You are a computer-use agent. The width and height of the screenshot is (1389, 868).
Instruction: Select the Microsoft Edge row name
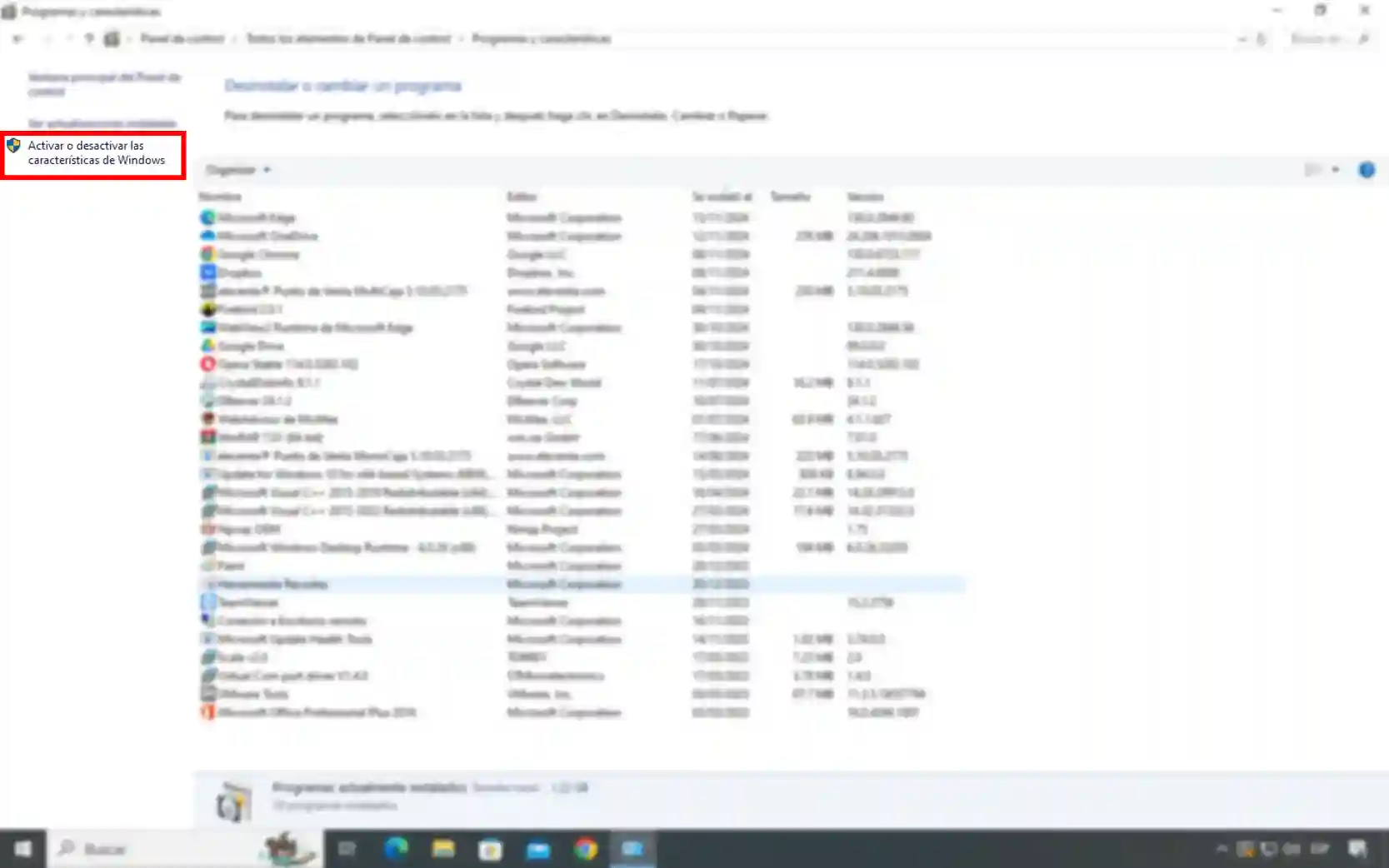(257, 217)
